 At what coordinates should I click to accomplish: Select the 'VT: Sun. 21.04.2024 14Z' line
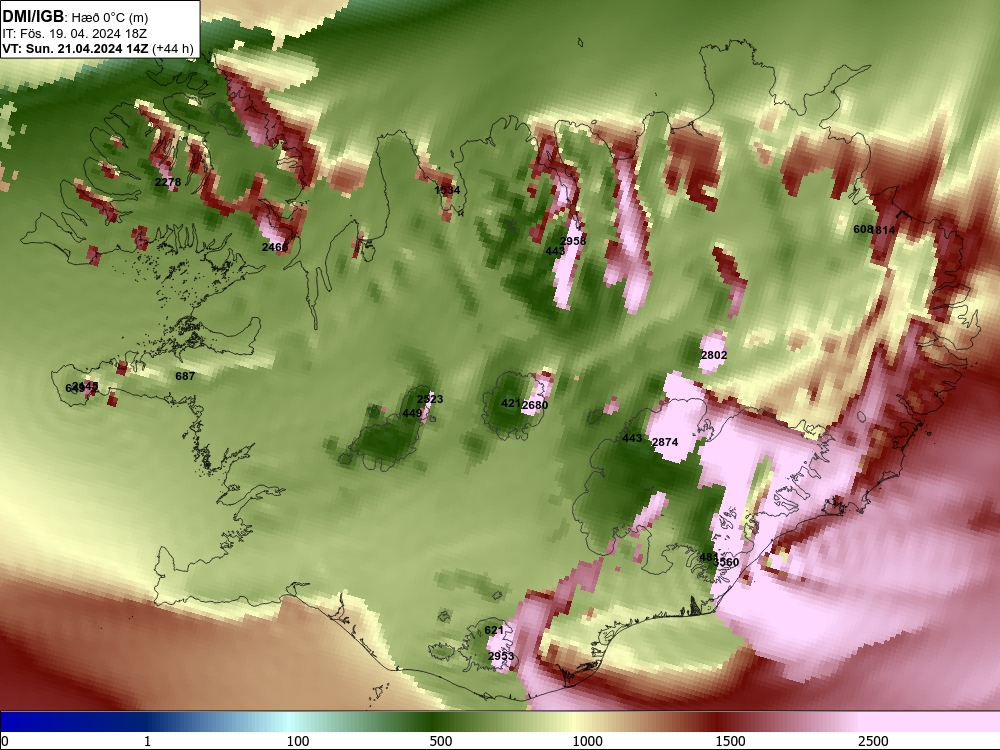click(x=75, y=48)
